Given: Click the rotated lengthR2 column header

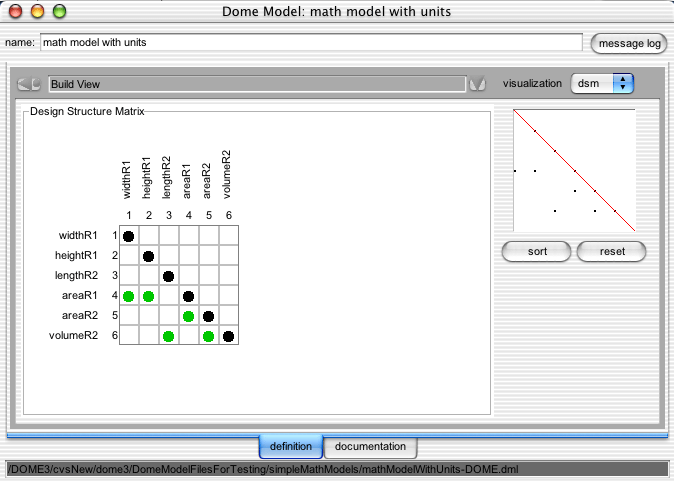Looking at the screenshot, I should tap(166, 177).
